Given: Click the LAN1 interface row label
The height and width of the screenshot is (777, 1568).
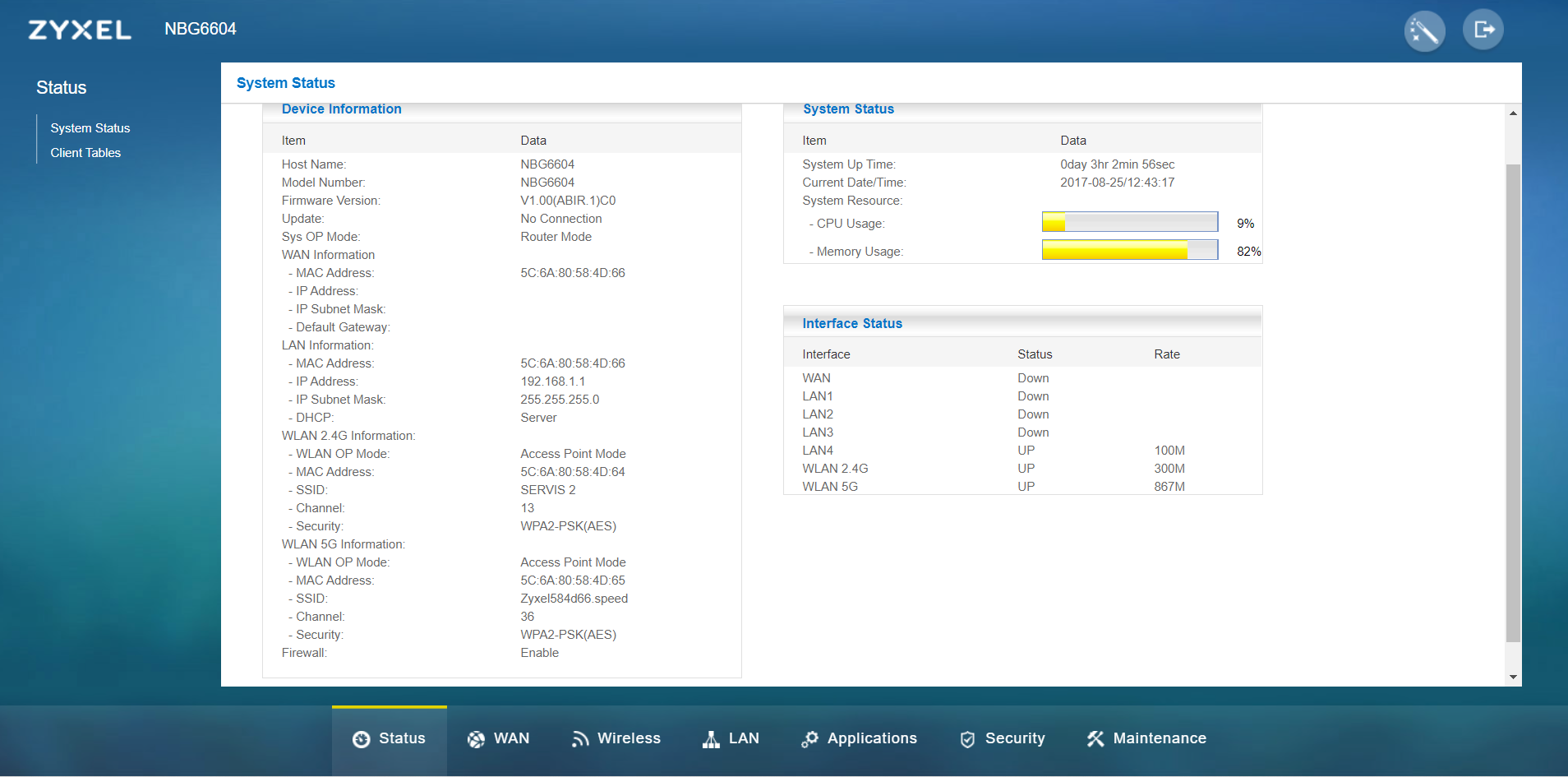Looking at the screenshot, I should [818, 396].
